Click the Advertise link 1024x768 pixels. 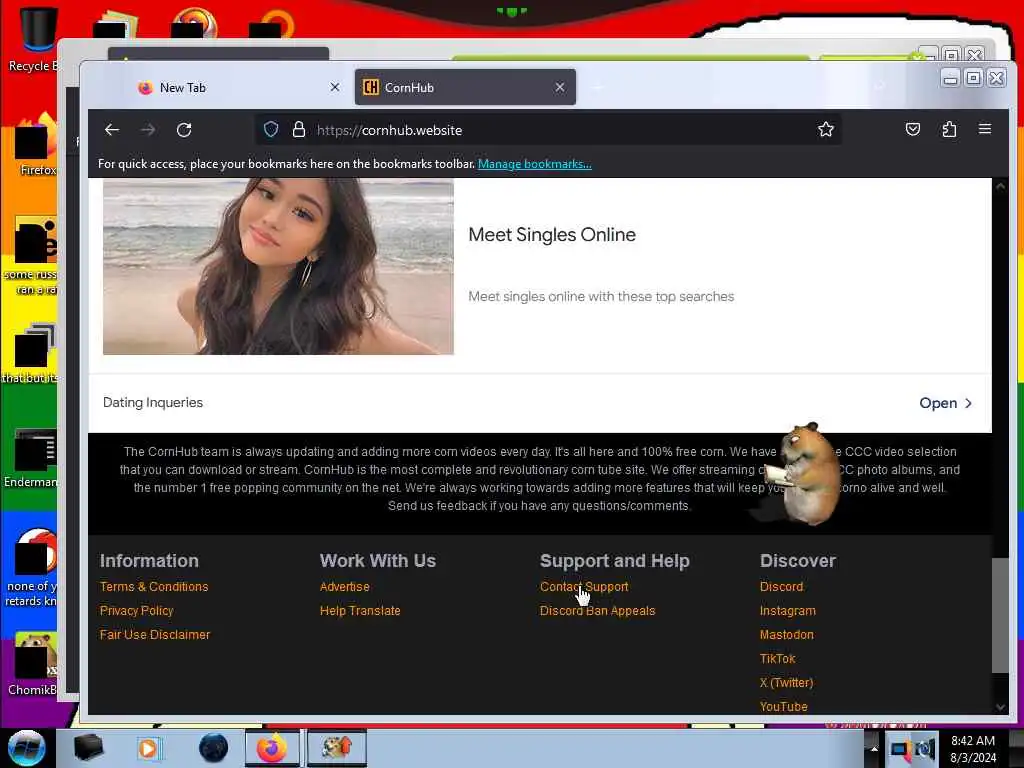345,586
